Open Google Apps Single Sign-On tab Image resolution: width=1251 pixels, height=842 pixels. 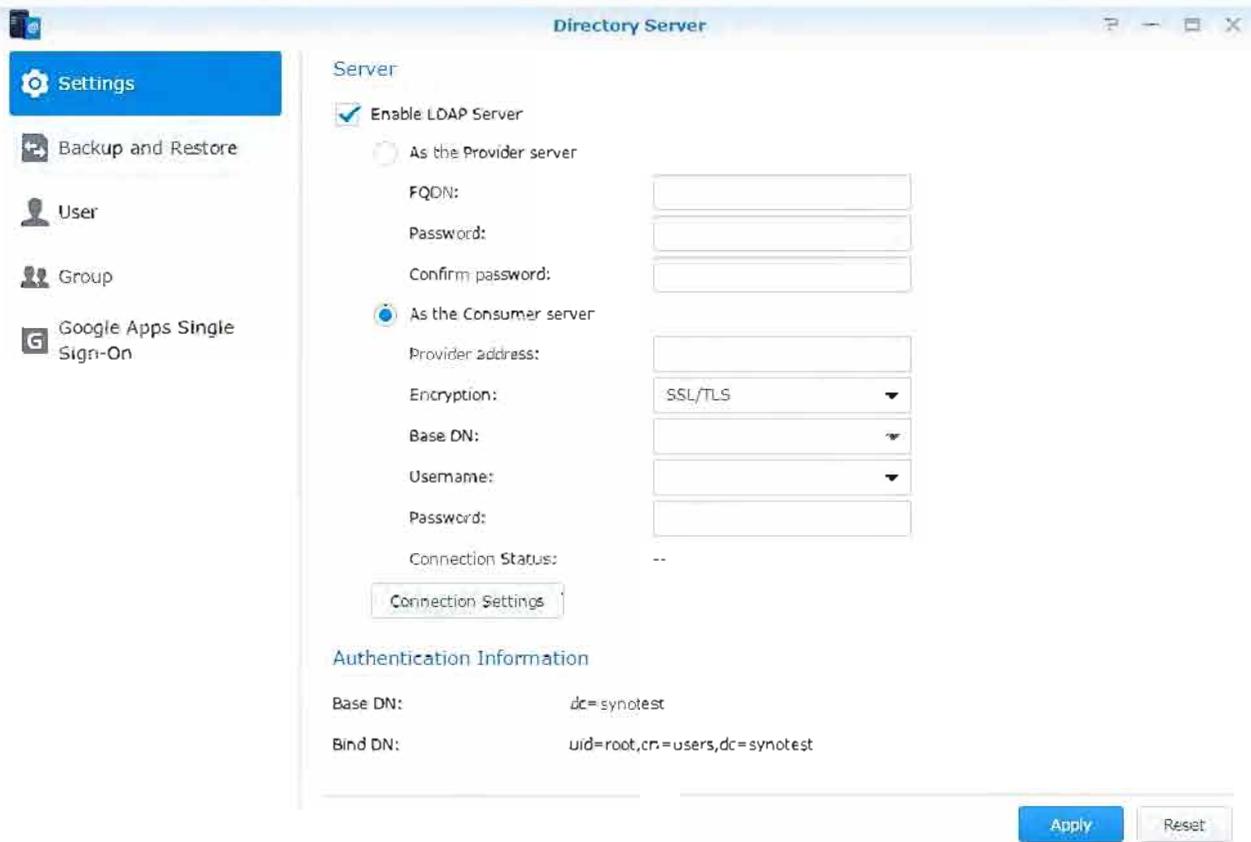pos(145,341)
